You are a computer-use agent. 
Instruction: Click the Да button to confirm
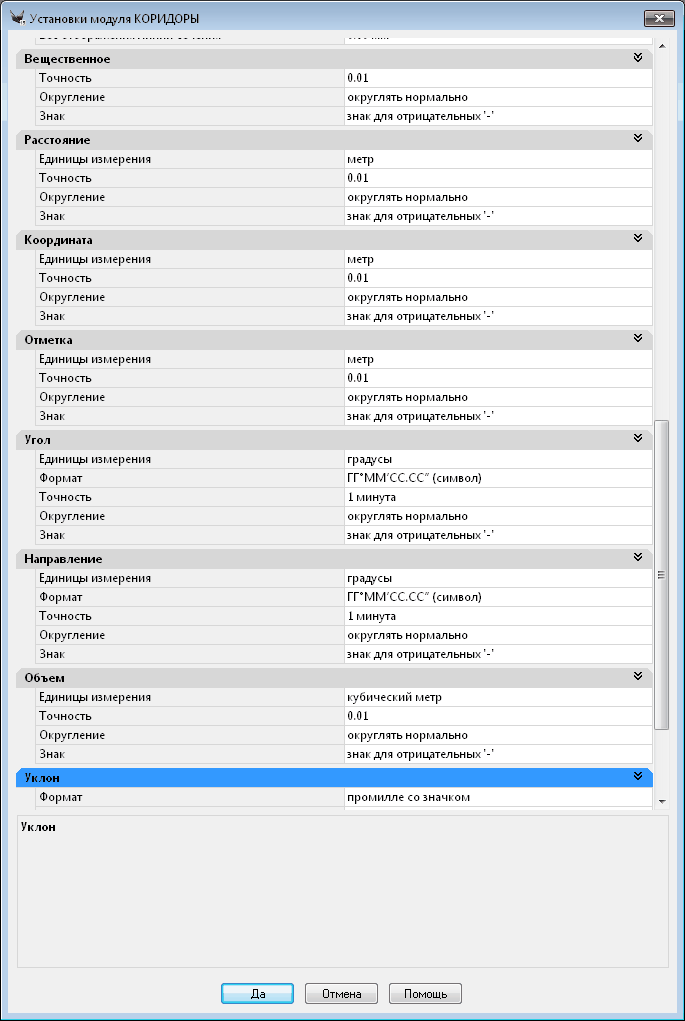257,994
